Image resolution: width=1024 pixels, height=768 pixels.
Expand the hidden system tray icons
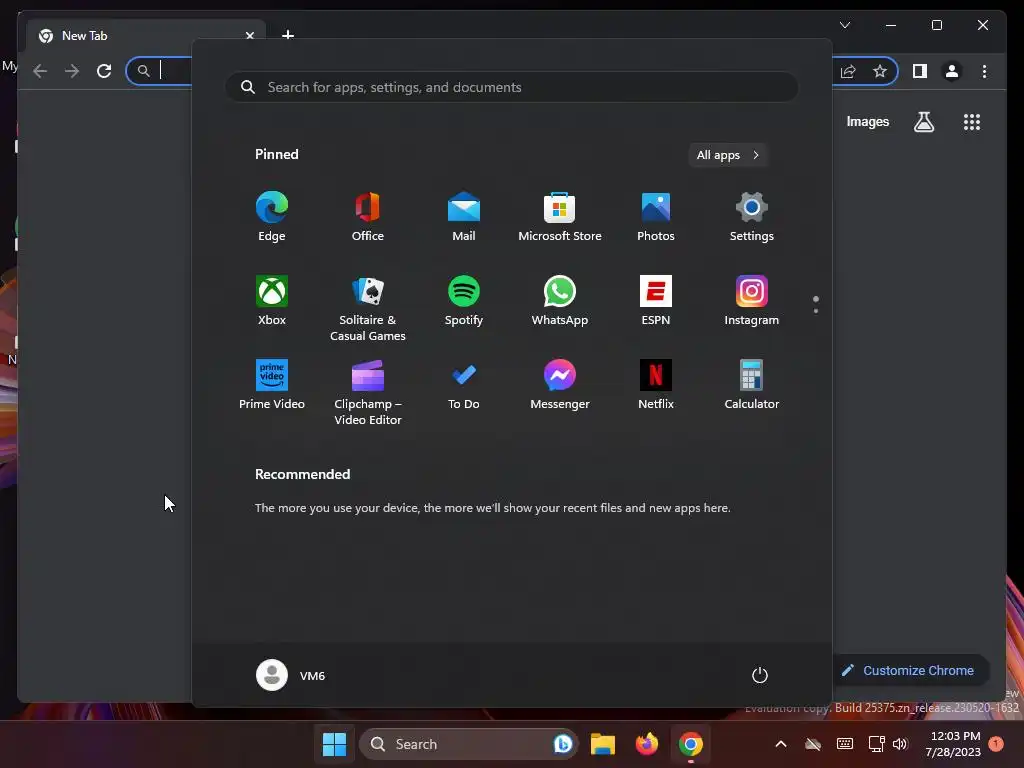(781, 744)
